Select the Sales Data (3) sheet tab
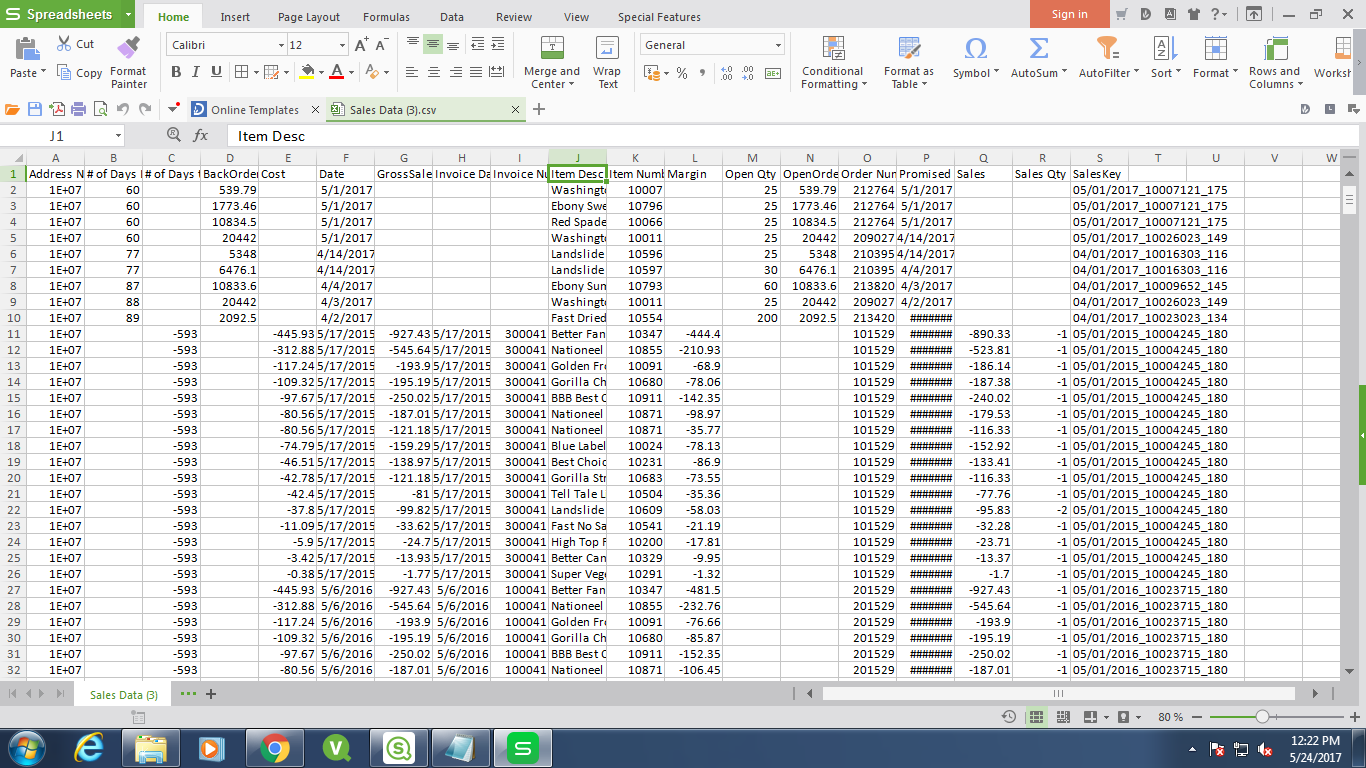The height and width of the screenshot is (768, 1366). click(x=124, y=694)
